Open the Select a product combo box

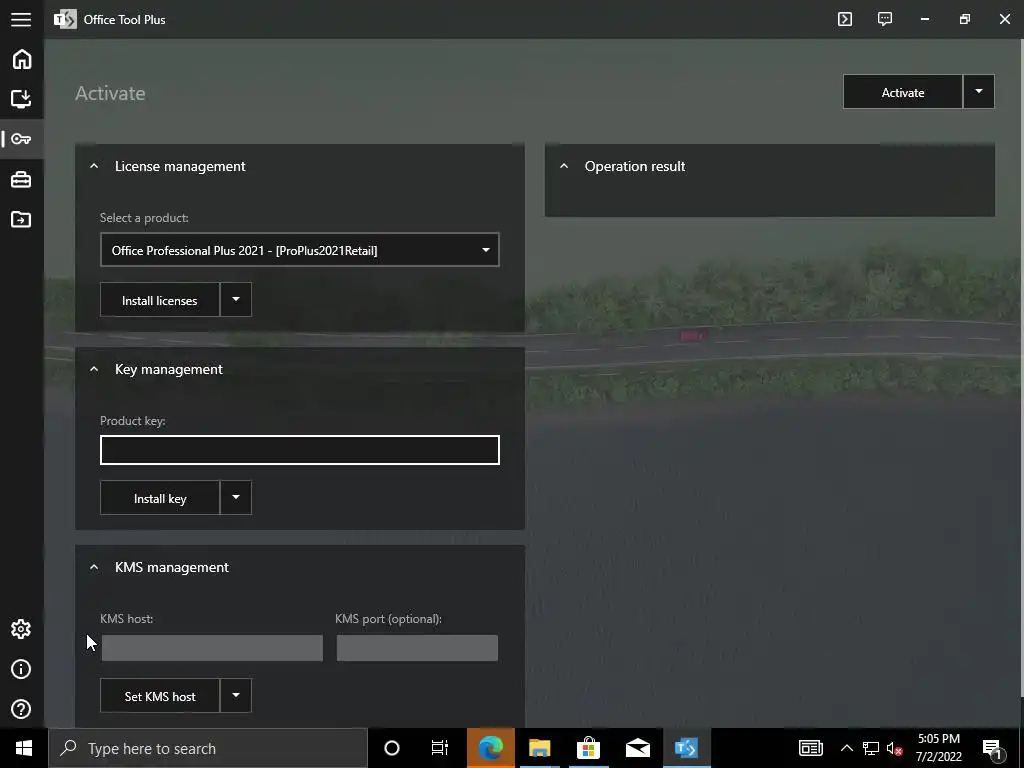click(x=300, y=250)
